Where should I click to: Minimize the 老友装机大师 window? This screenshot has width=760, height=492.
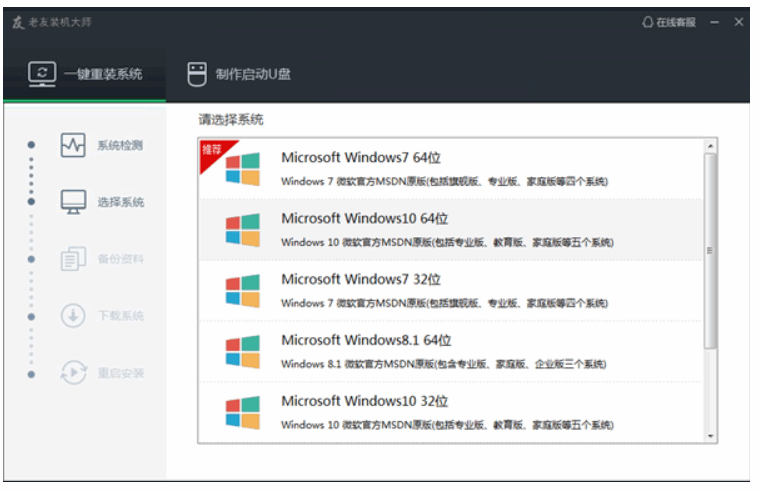714,22
